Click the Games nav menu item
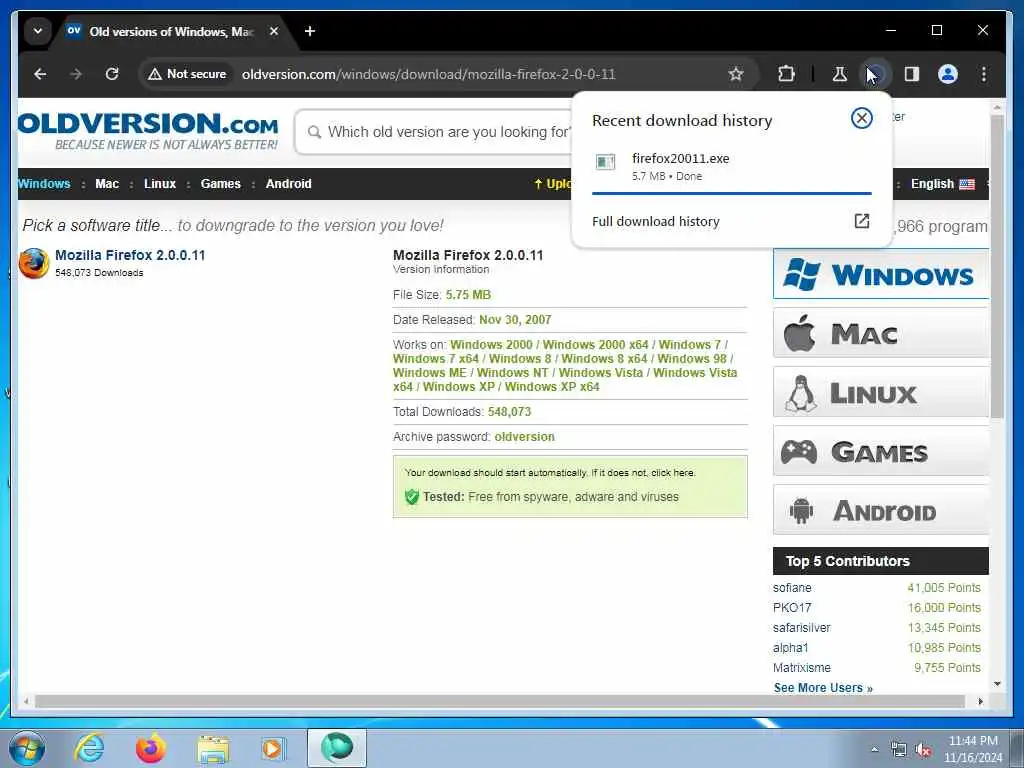 [x=221, y=184]
